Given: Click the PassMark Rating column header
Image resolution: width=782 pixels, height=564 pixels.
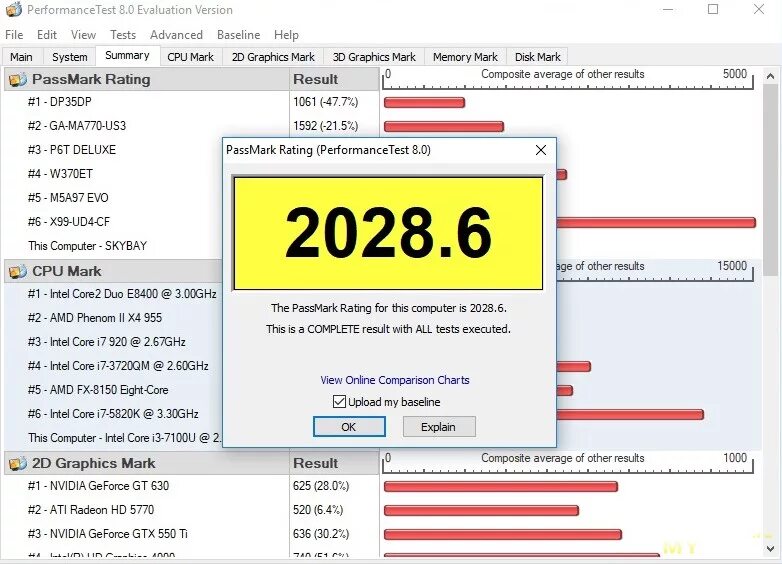Looking at the screenshot, I should (x=147, y=79).
